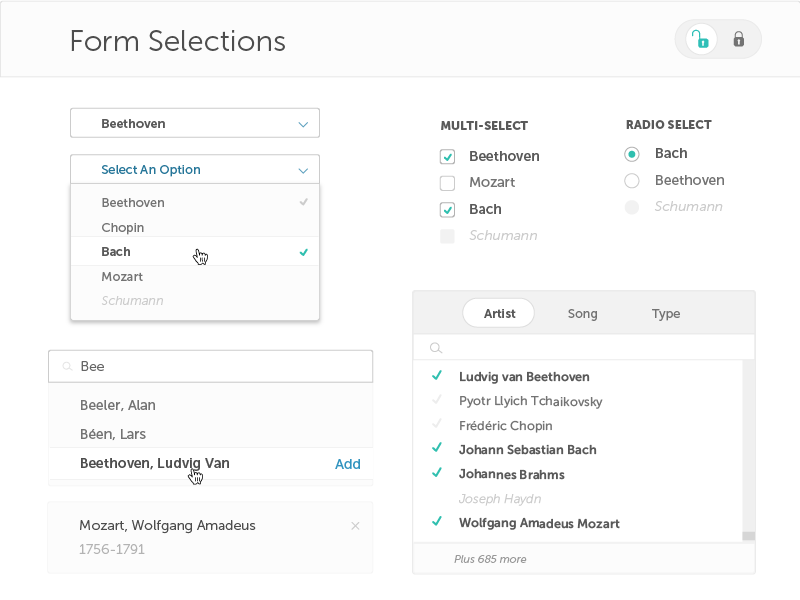Uncheck the Beethoven multi-select checkbox
This screenshot has width=800, height=600.
[446, 156]
